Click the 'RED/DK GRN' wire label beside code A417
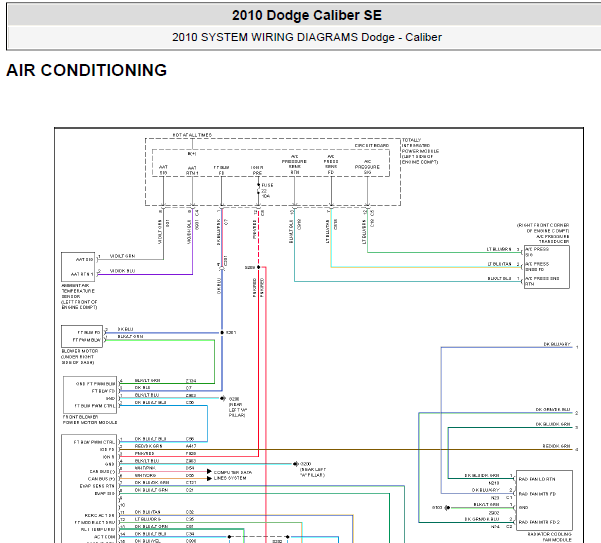The height and width of the screenshot is (543, 601). pyautogui.click(x=148, y=446)
